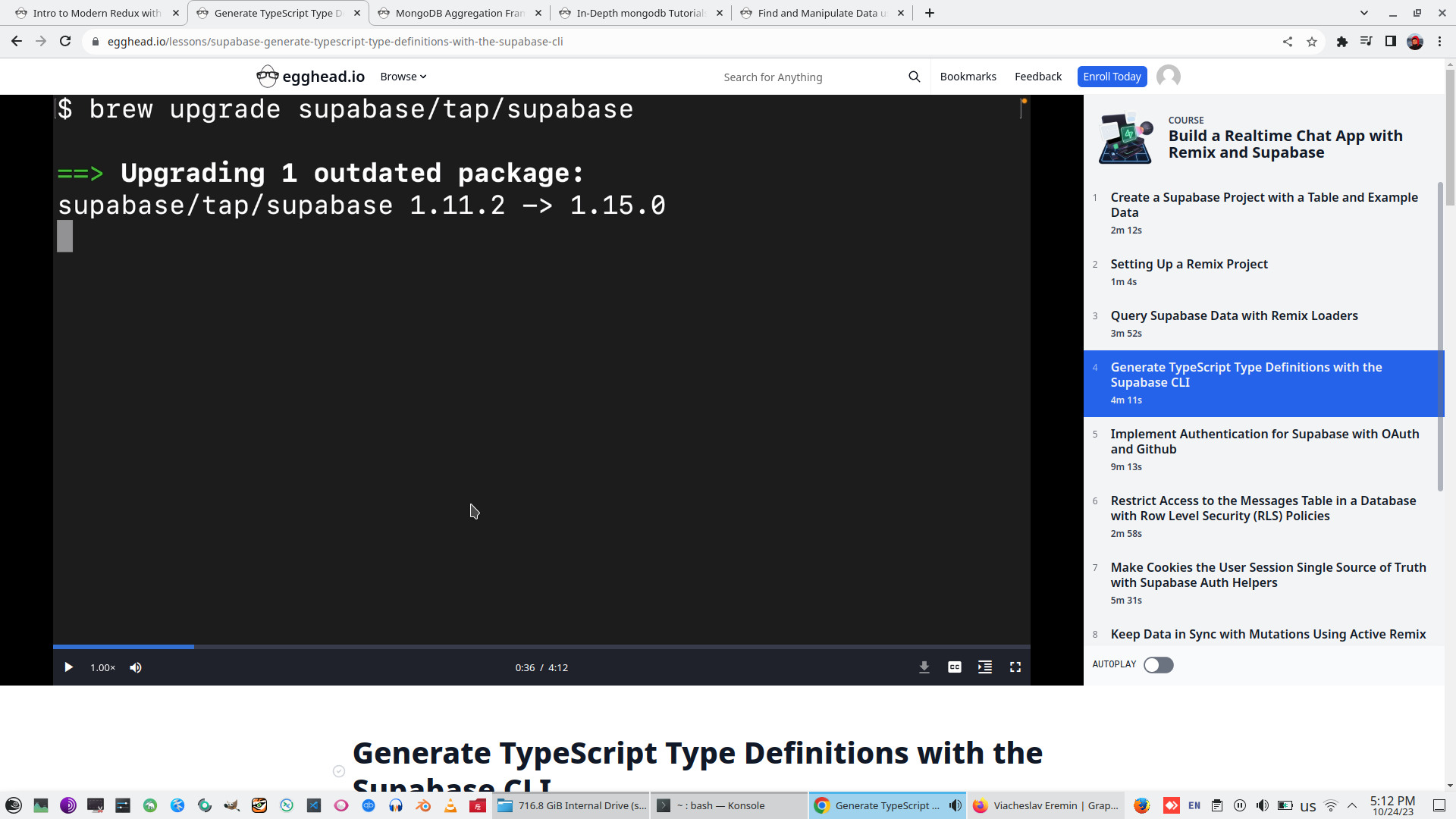The height and width of the screenshot is (819, 1456).
Task: Change the 1.00× playback speed
Action: pos(102,667)
